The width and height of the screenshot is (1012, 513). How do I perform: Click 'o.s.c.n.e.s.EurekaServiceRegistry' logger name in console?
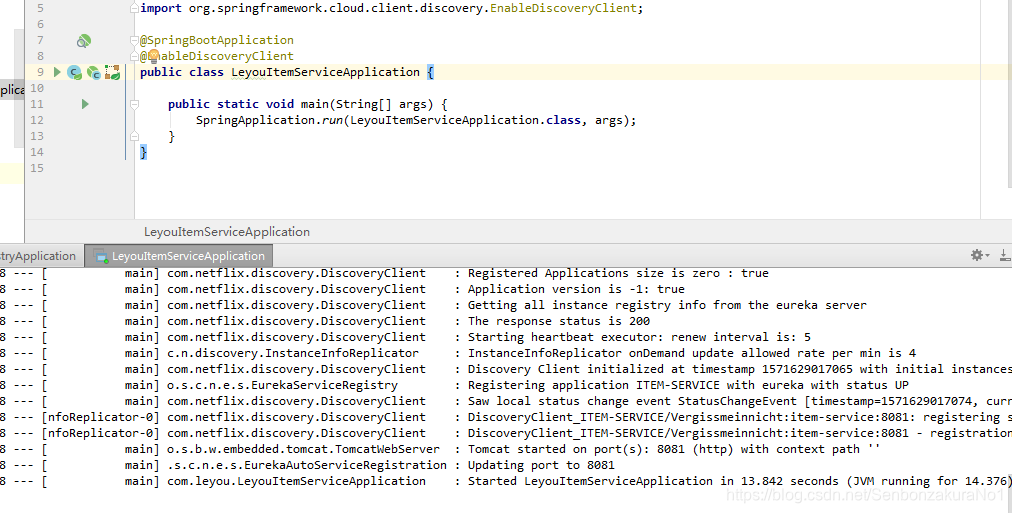(283, 385)
